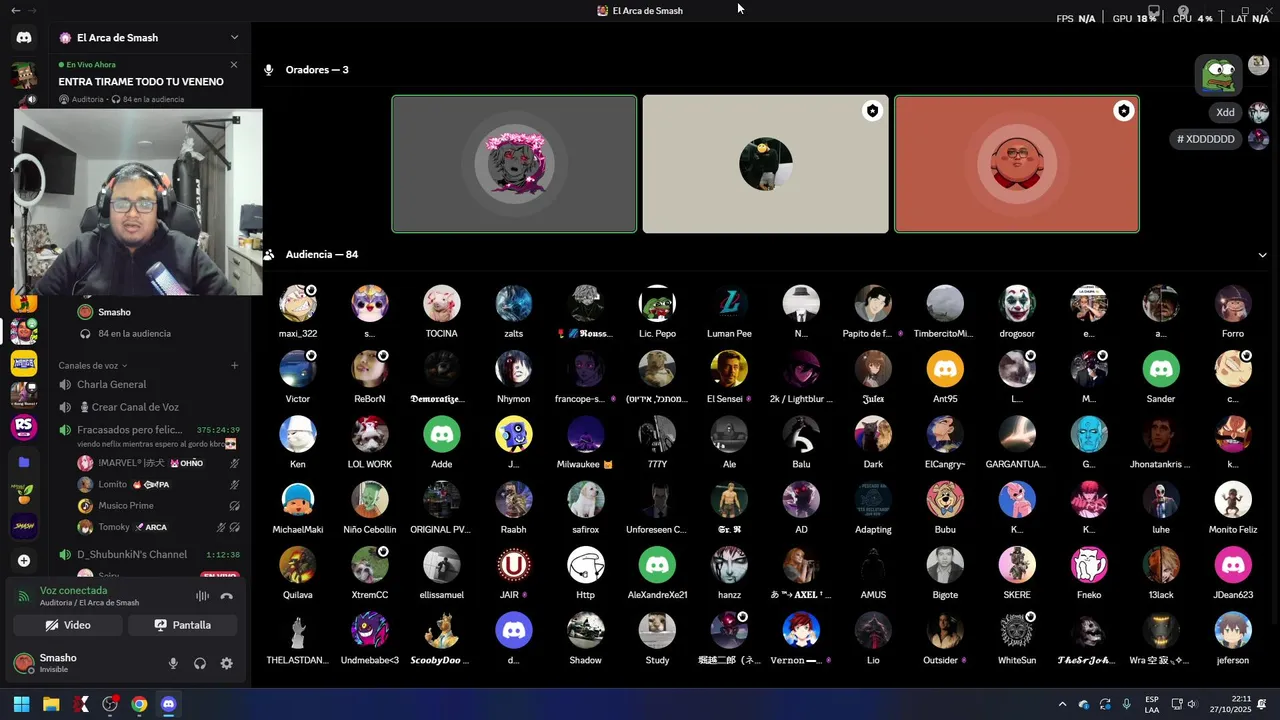Show hidden tray icons chevron
The width and height of the screenshot is (1280, 720).
click(1062, 704)
